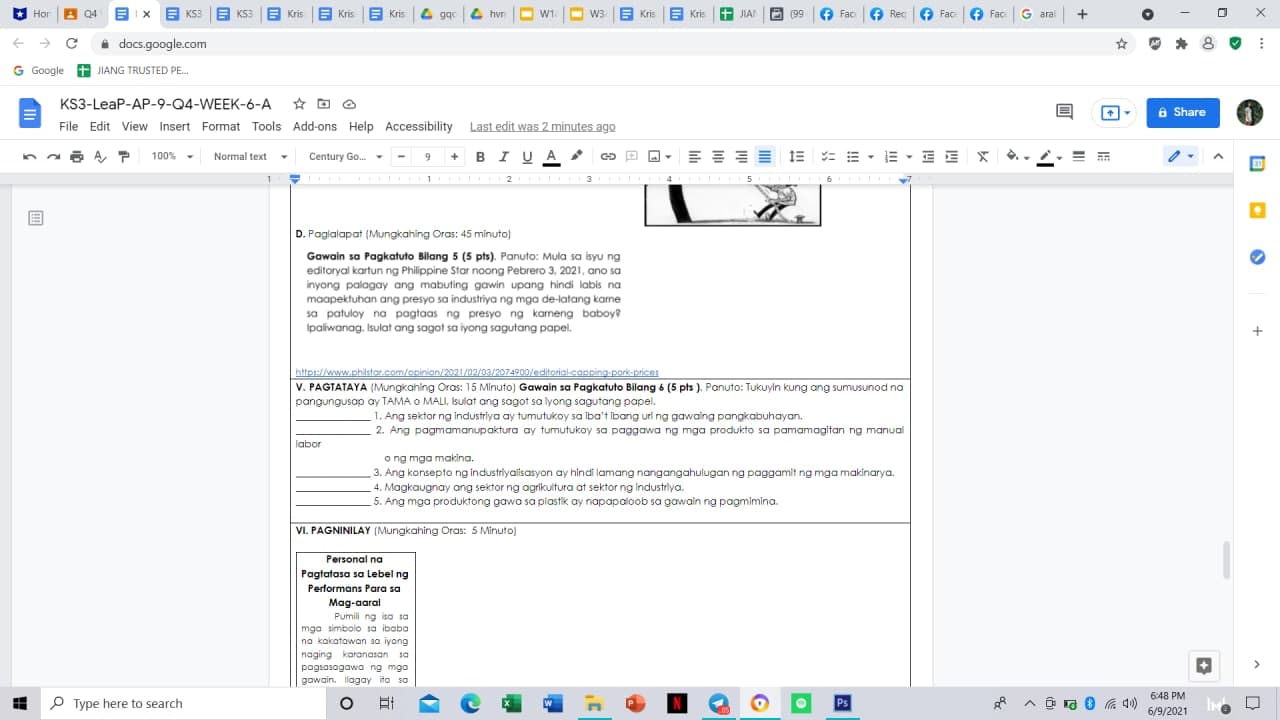Set right text alignment
This screenshot has height=720, width=1280.
[741, 157]
